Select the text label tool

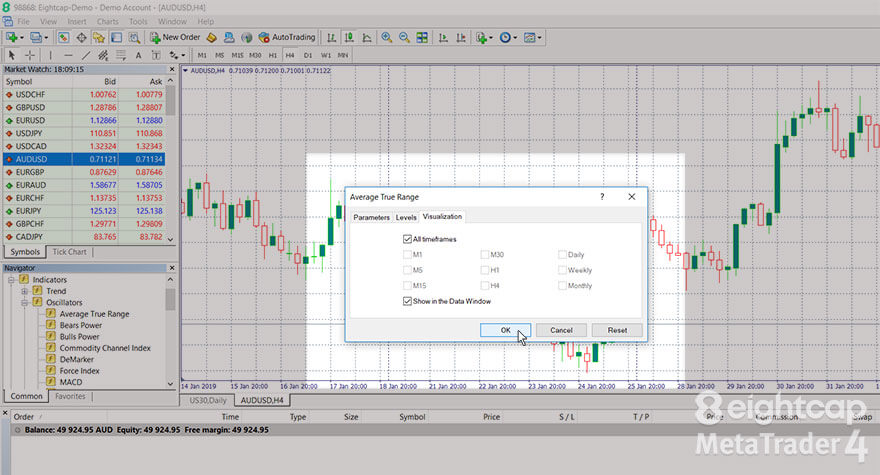click(x=156, y=55)
